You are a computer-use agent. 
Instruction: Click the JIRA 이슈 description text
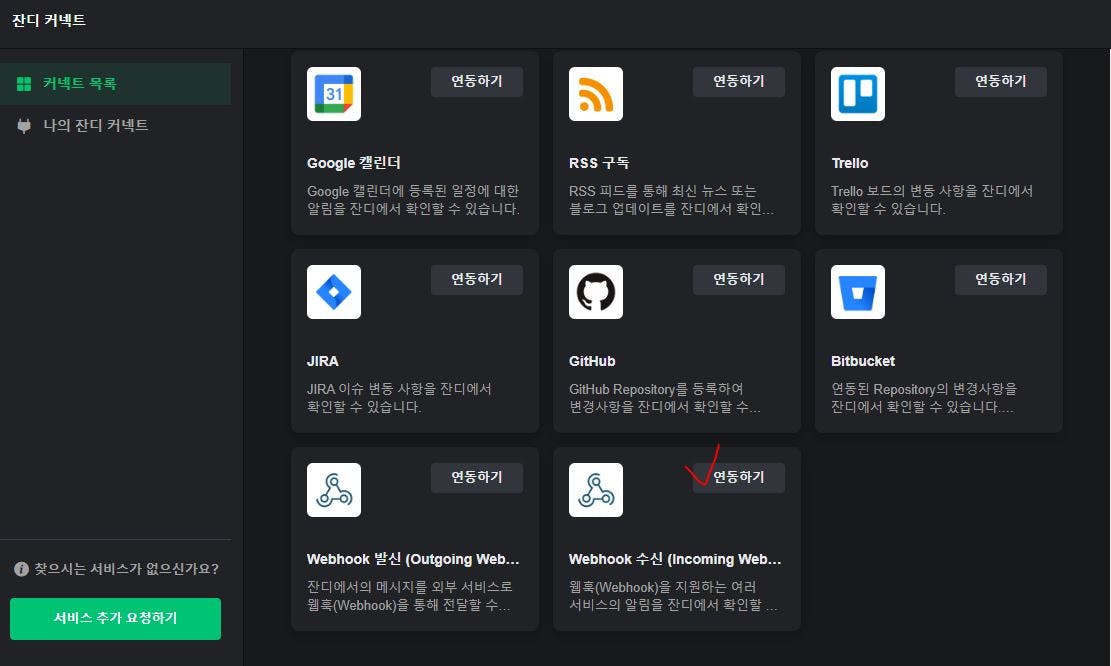click(x=399, y=397)
